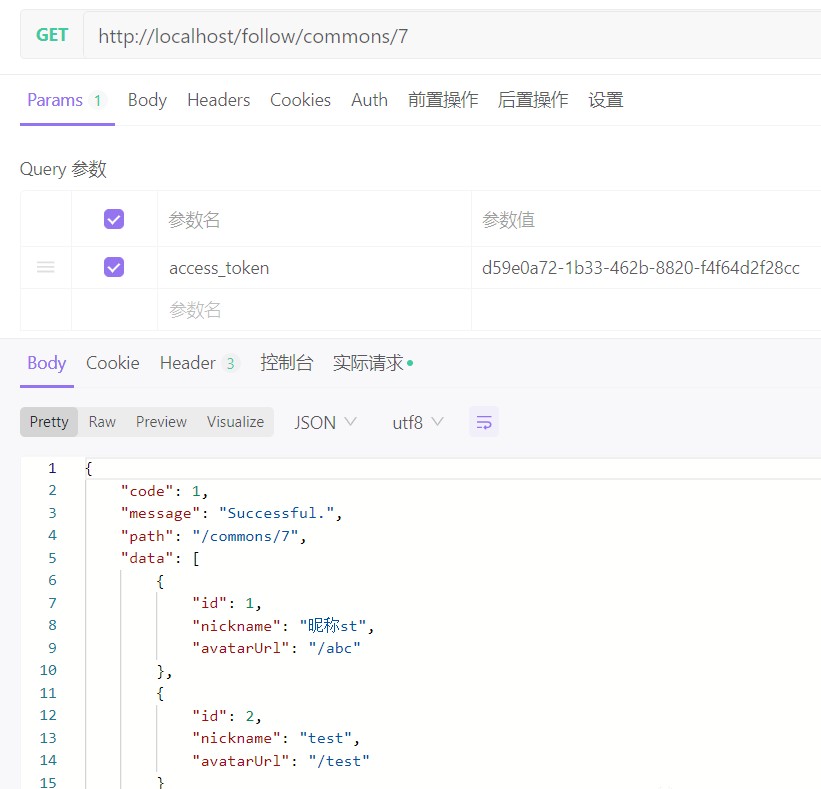Switch response view to Raw
This screenshot has height=789, width=821.
(102, 422)
